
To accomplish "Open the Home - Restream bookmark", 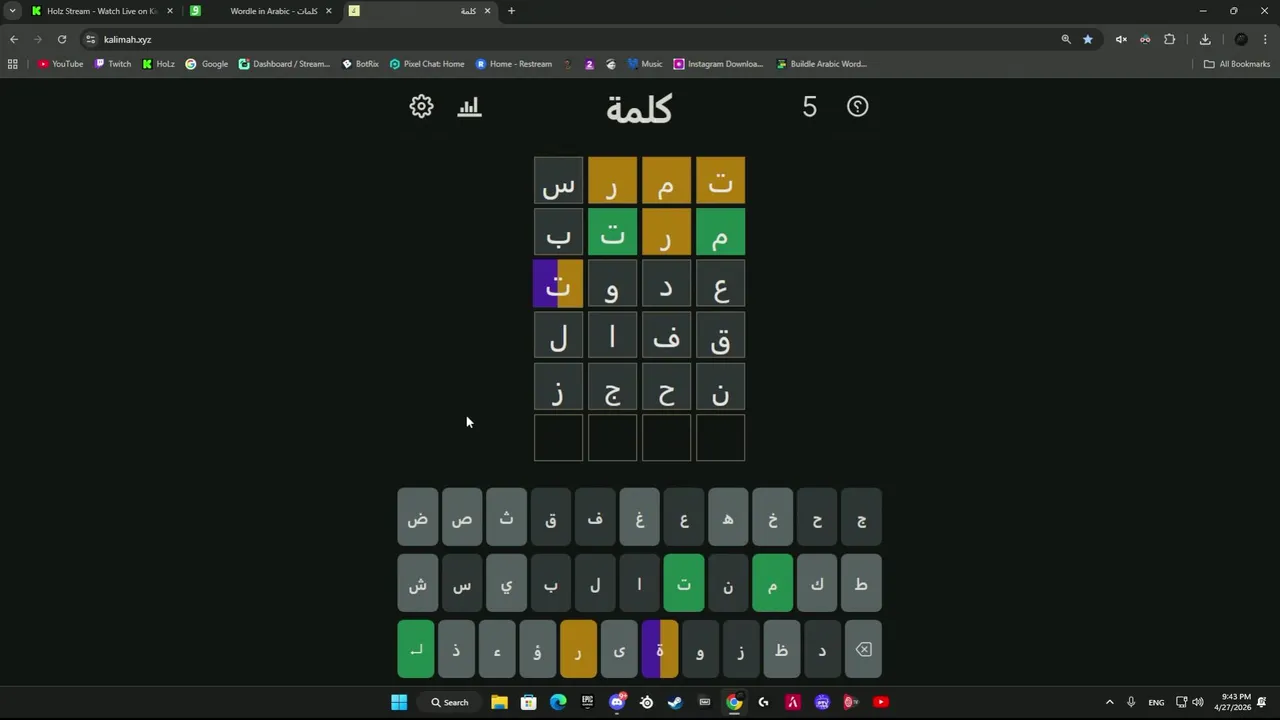I will 514,64.
